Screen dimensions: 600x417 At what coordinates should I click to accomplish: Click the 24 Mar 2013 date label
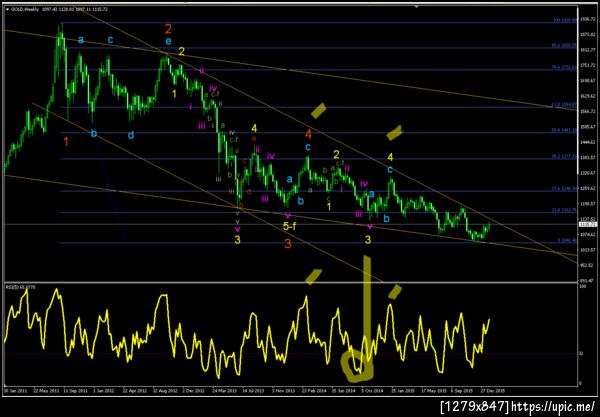click(x=225, y=391)
